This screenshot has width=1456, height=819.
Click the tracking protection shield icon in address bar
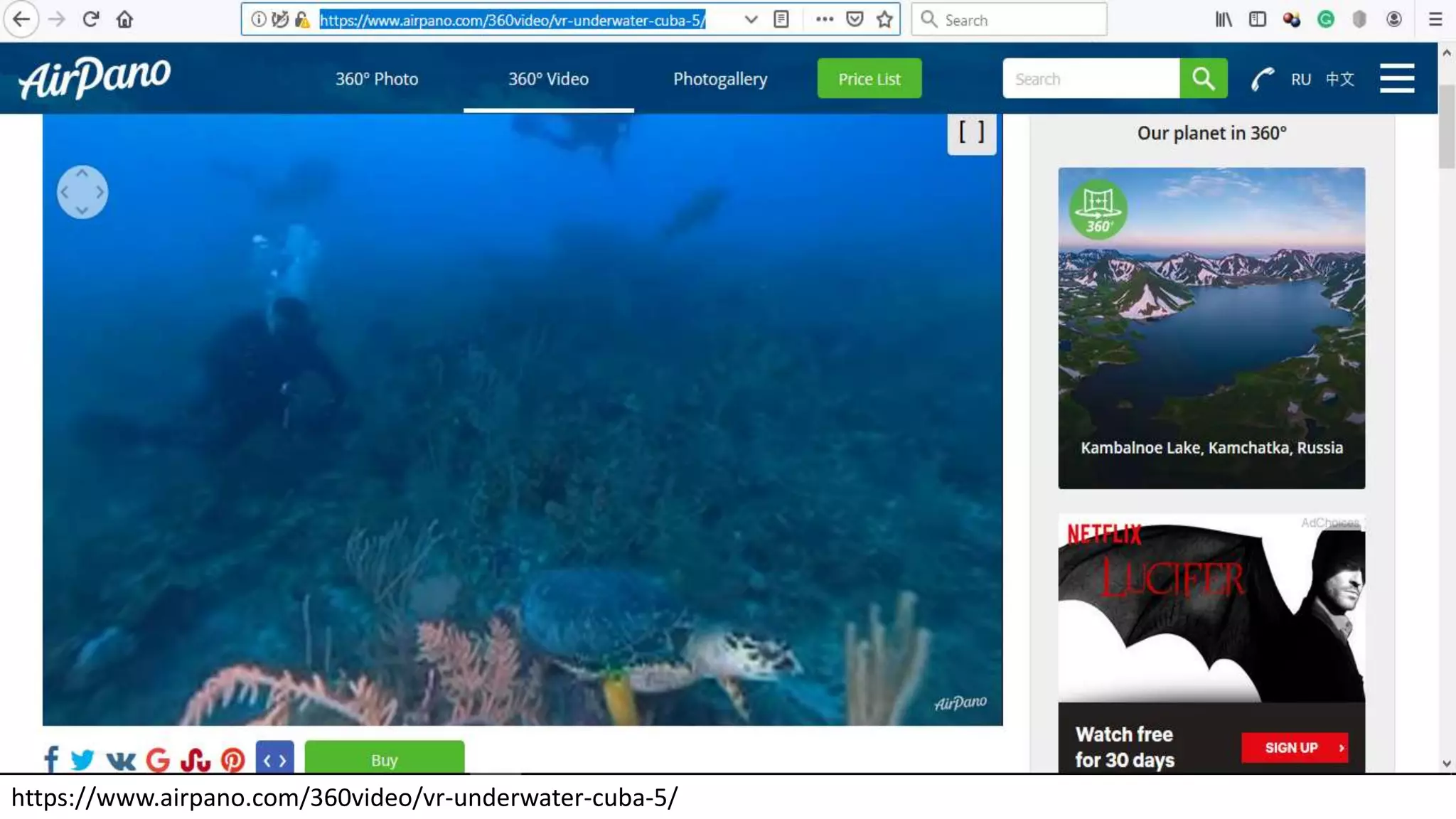(280, 20)
